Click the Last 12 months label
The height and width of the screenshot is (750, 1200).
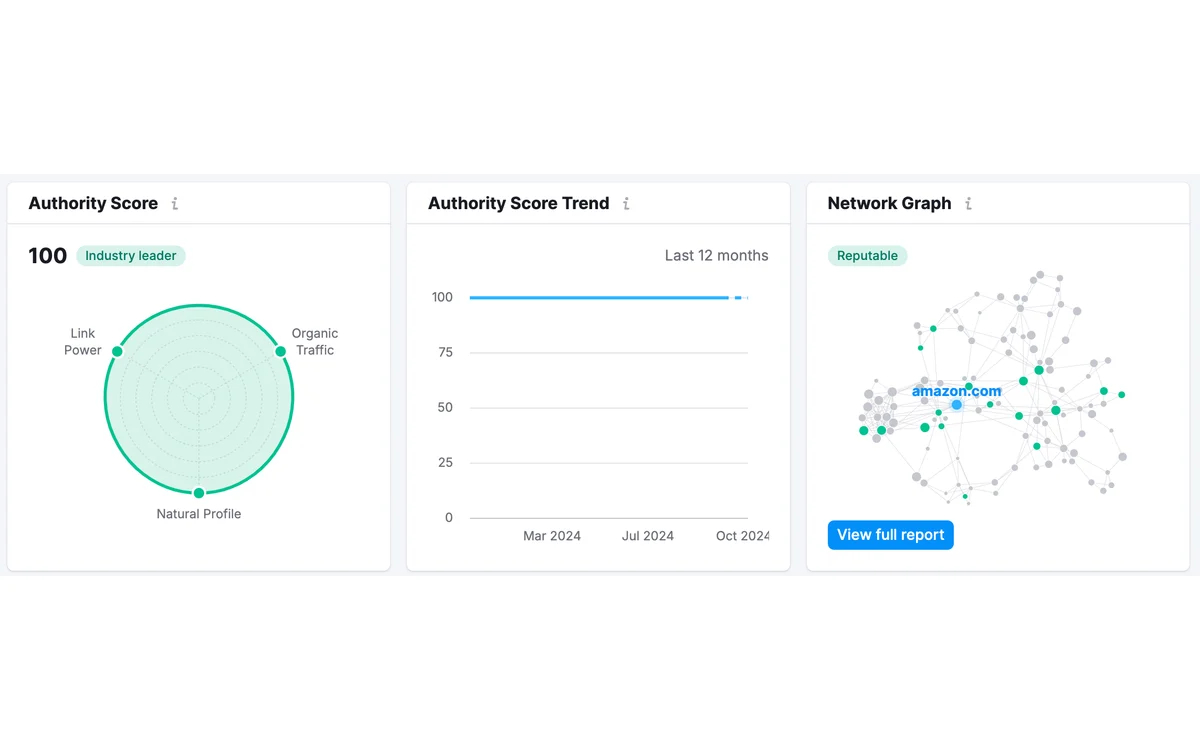[x=717, y=255]
